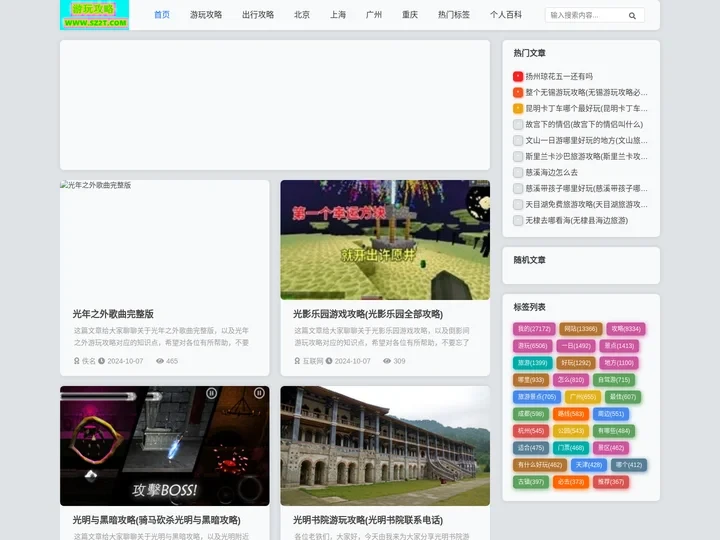
Task: Select the 成都(598) tag
Action: [530, 414]
